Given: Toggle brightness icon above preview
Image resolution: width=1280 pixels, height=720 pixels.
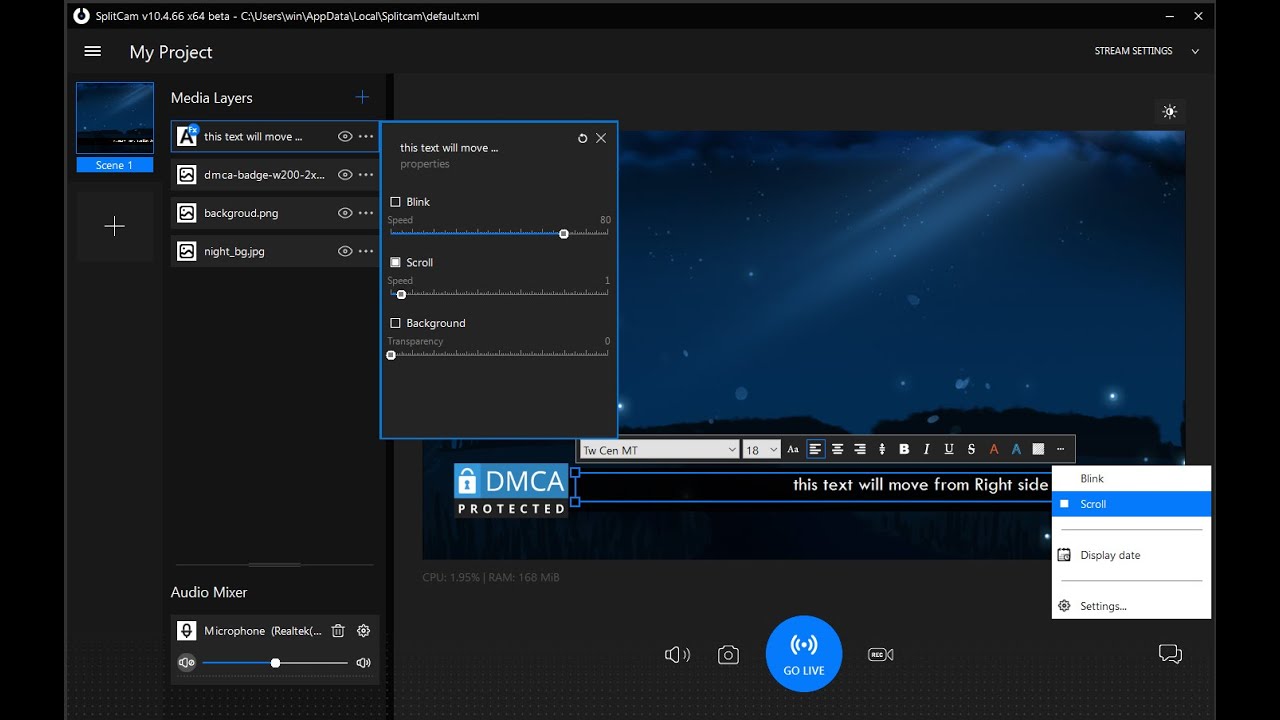Looking at the screenshot, I should tap(1169, 112).
